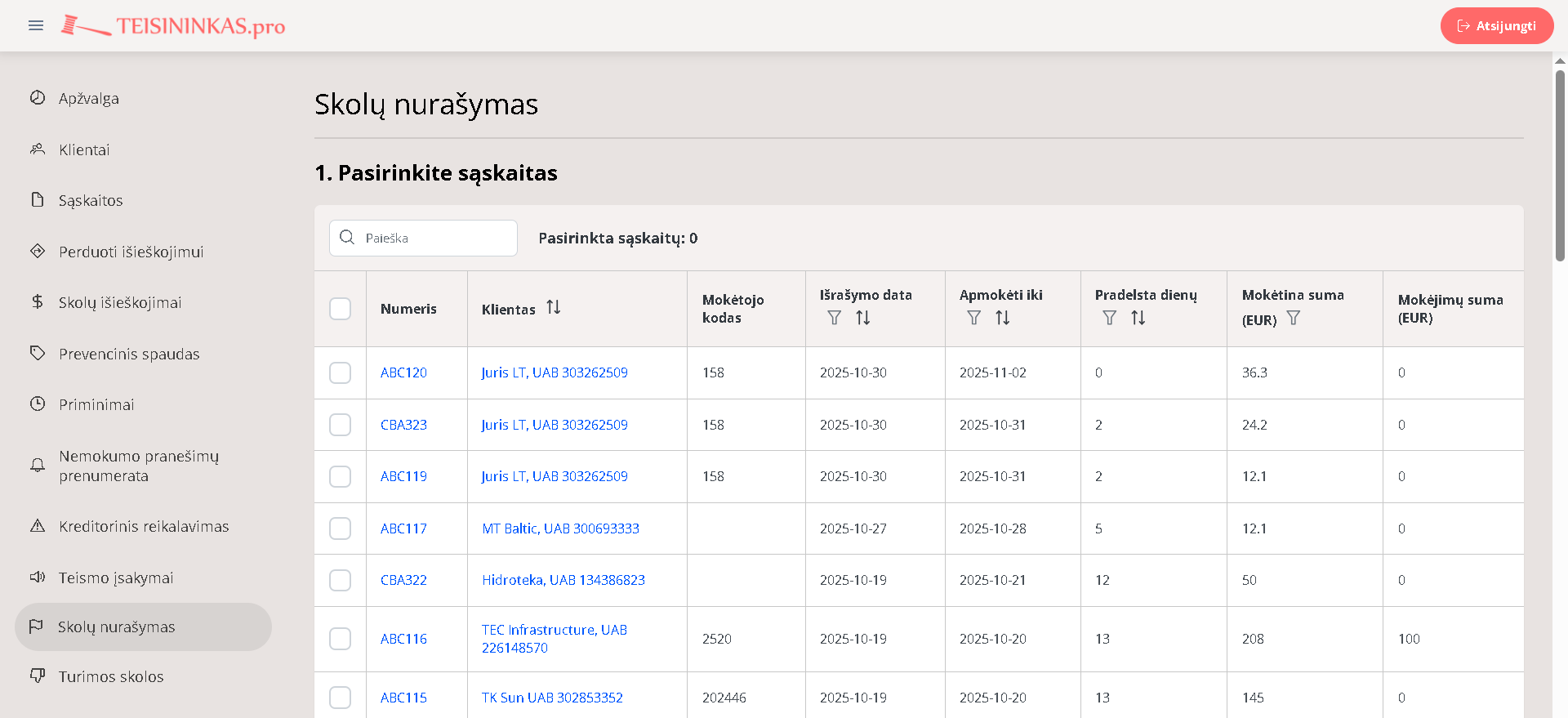Open Perduoti išieškojimui in sidebar
Viewport: 1568px width, 718px height.
[x=131, y=252]
